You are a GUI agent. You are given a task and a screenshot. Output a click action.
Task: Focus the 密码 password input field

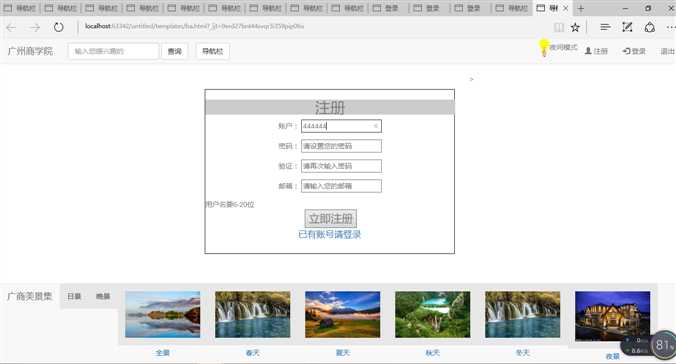click(341, 146)
